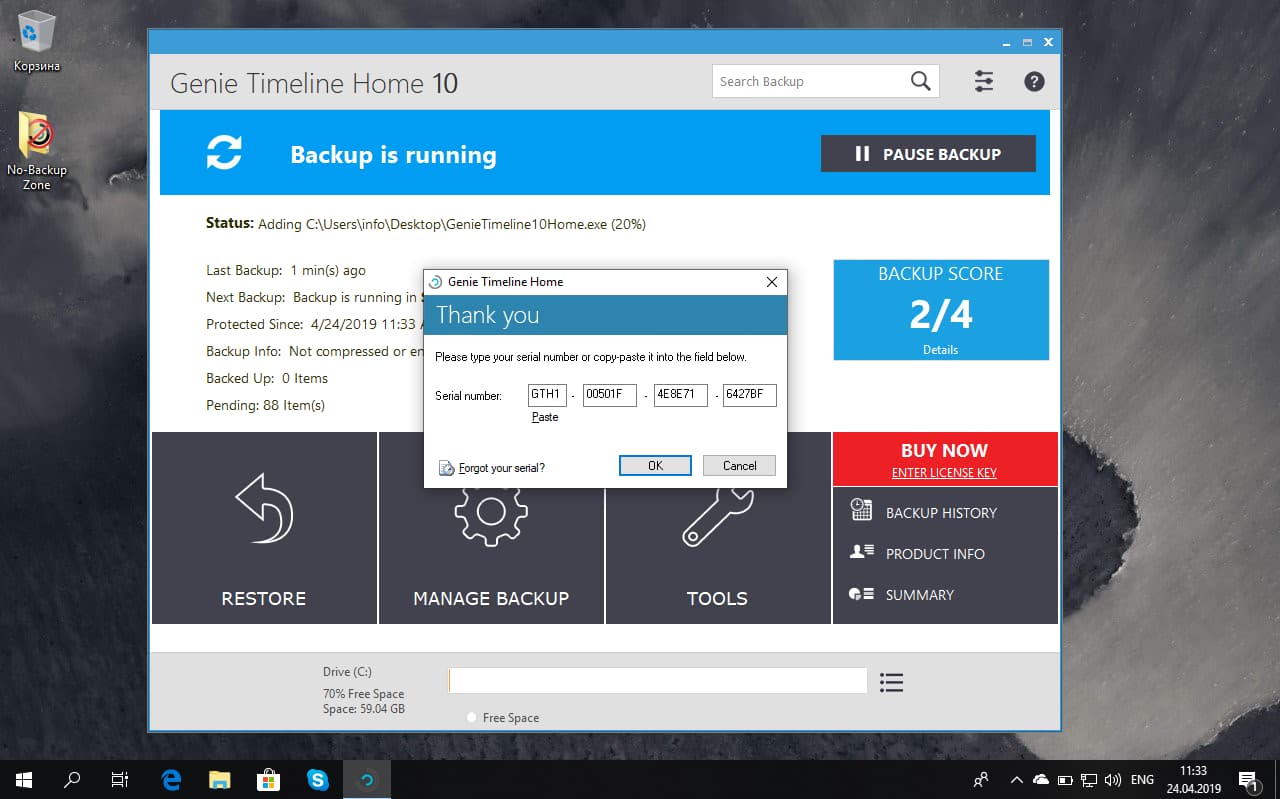Confirm the serial number with OK
1280x799 pixels.
655,465
